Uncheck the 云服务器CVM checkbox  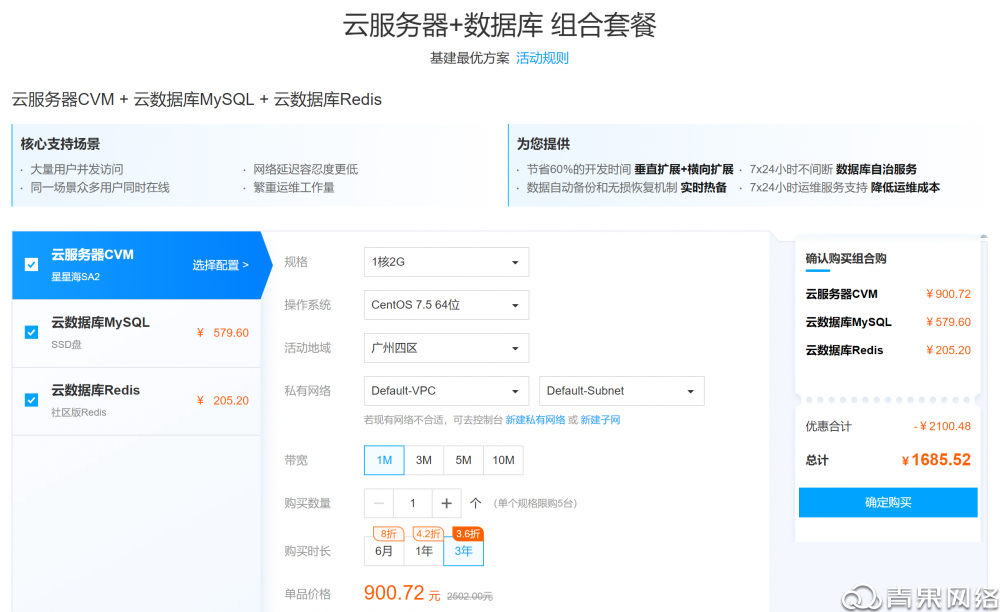(31, 263)
